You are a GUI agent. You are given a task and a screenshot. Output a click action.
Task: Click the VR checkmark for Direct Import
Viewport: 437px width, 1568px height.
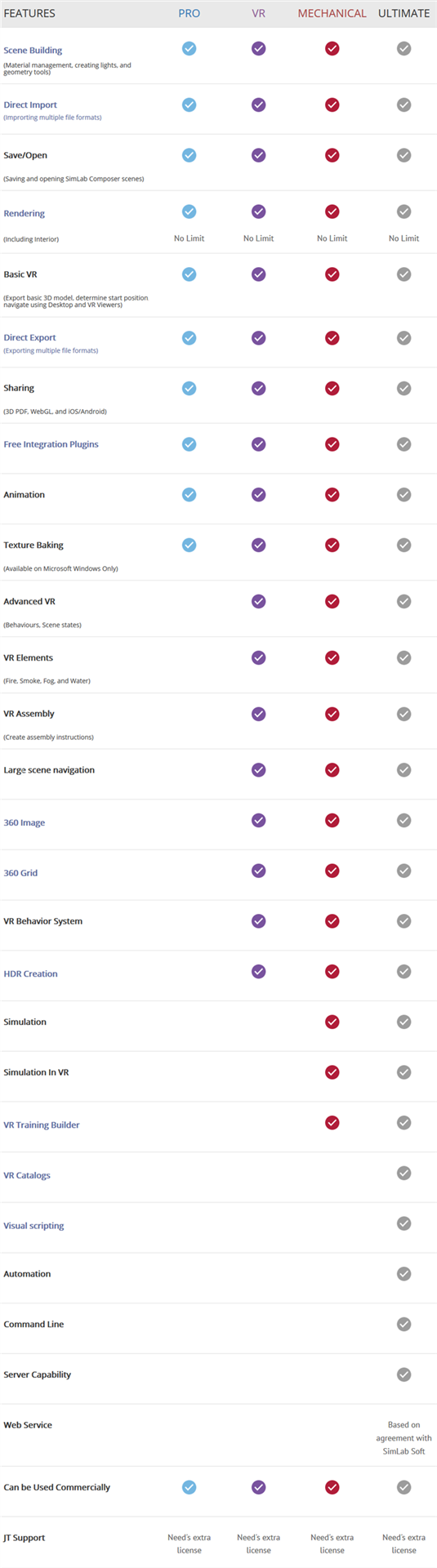pyautogui.click(x=258, y=105)
